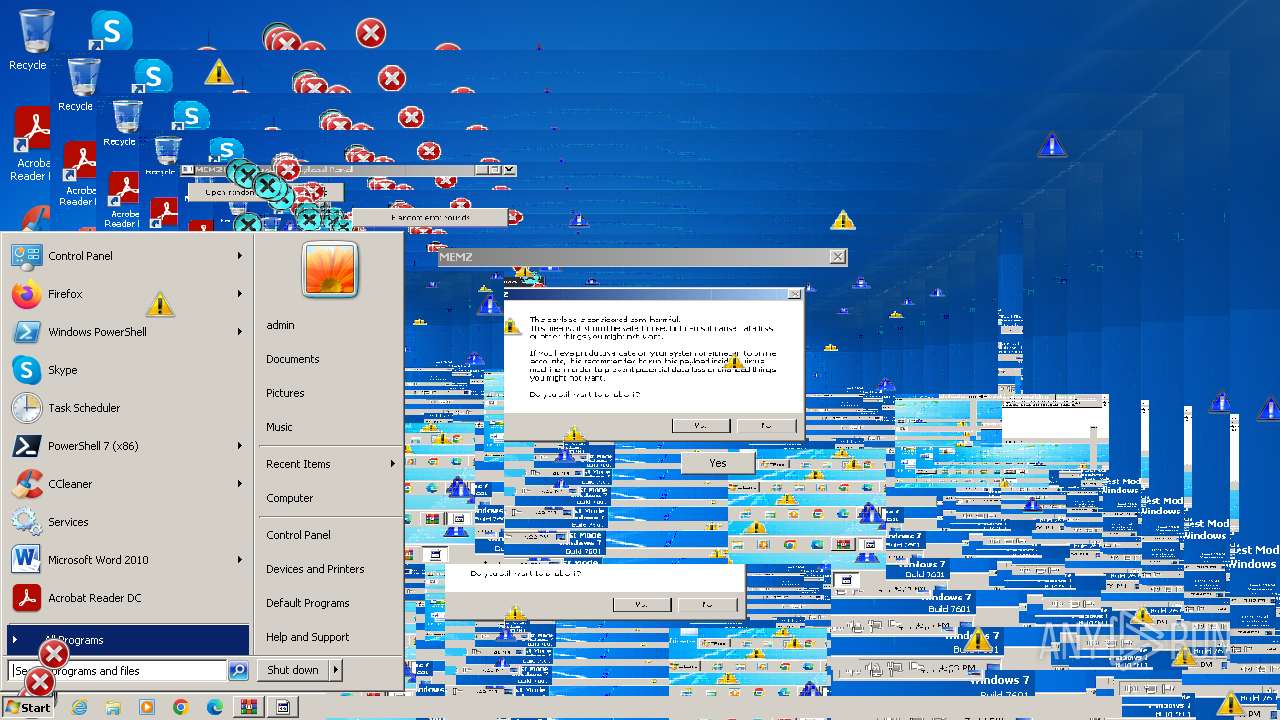Image resolution: width=1280 pixels, height=720 pixels.
Task: Click the Start button on the taskbar
Action: [x=28, y=707]
